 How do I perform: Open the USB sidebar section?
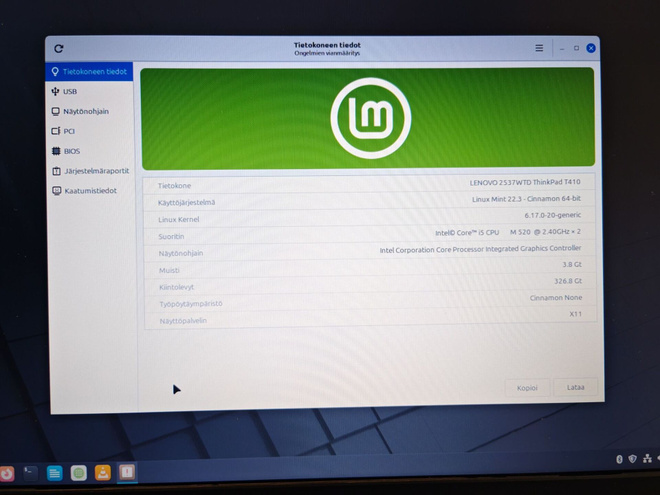90,91
